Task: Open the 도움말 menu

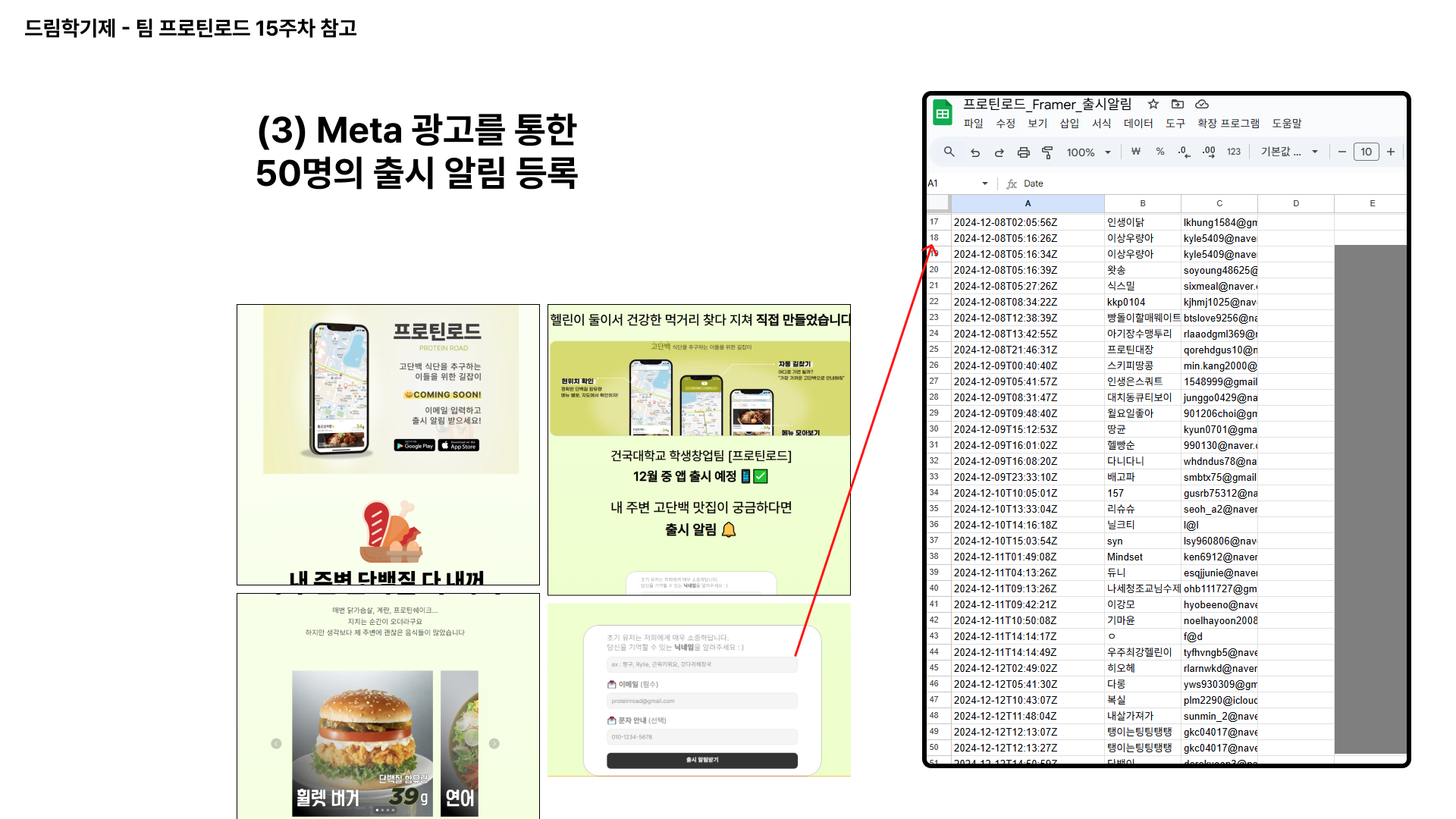Action: point(1287,124)
